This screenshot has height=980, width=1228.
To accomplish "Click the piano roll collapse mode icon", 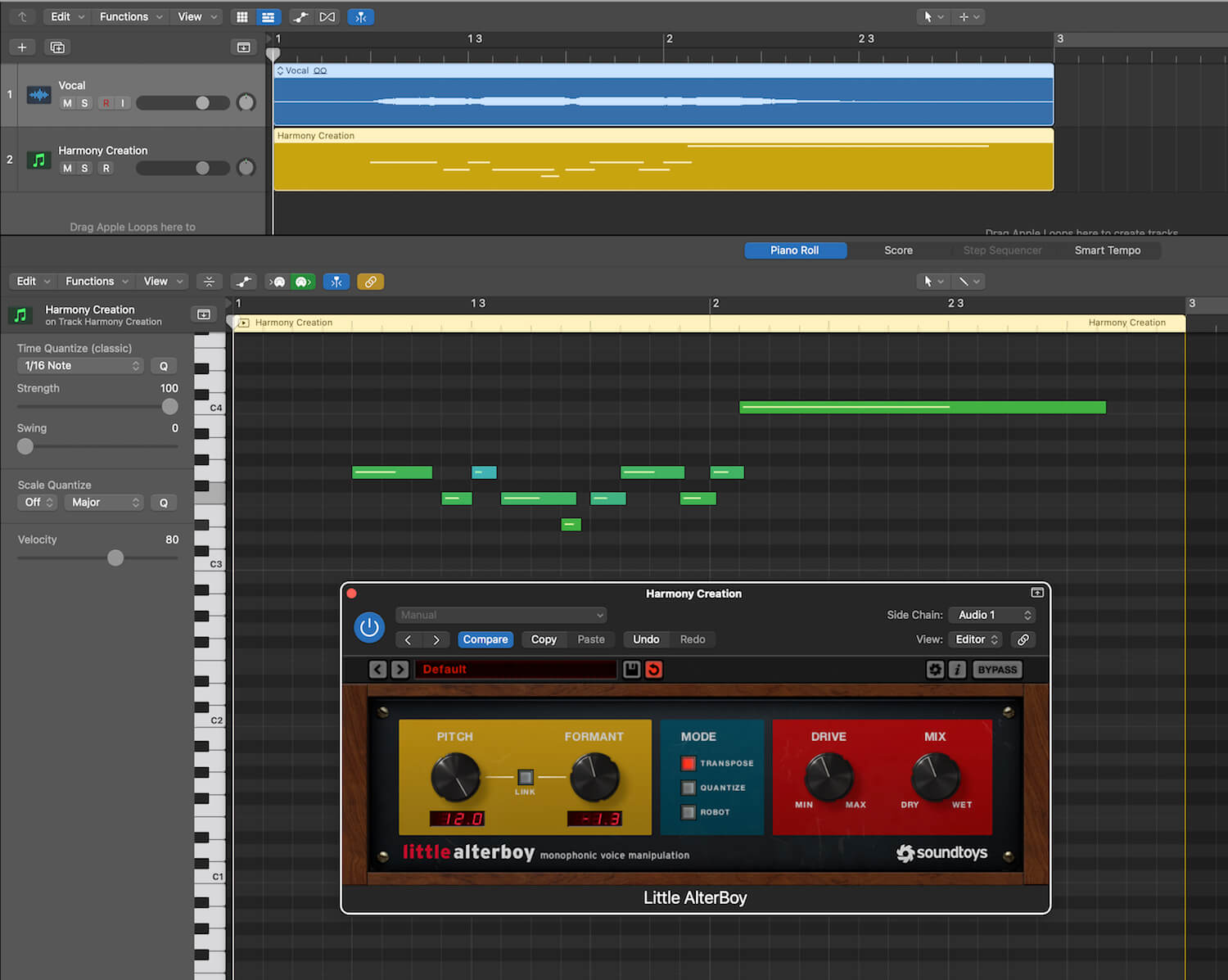I will click(209, 282).
